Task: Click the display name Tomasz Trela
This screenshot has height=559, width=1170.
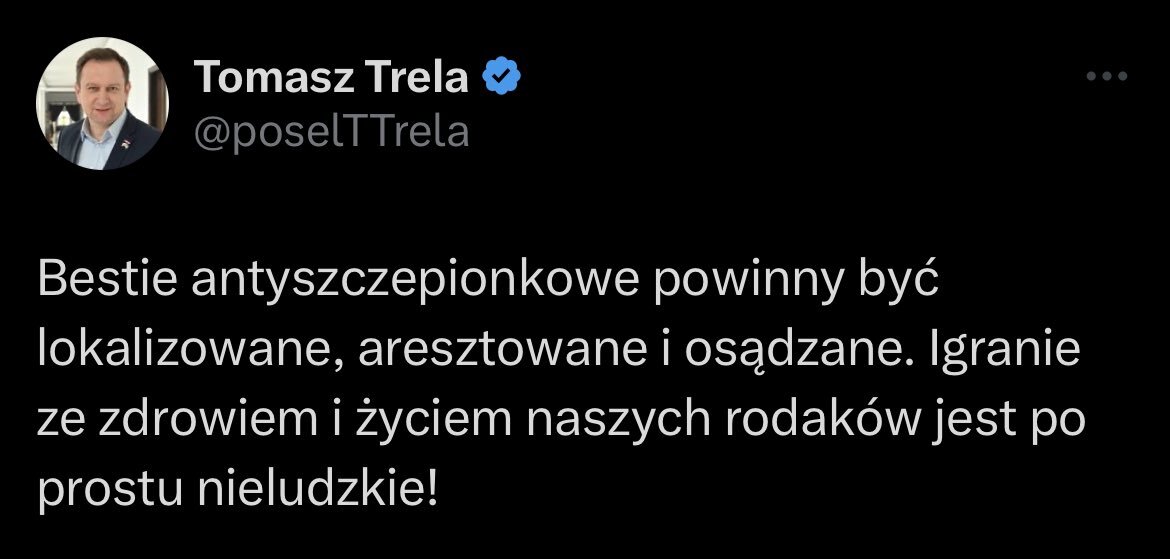Action: [331, 78]
